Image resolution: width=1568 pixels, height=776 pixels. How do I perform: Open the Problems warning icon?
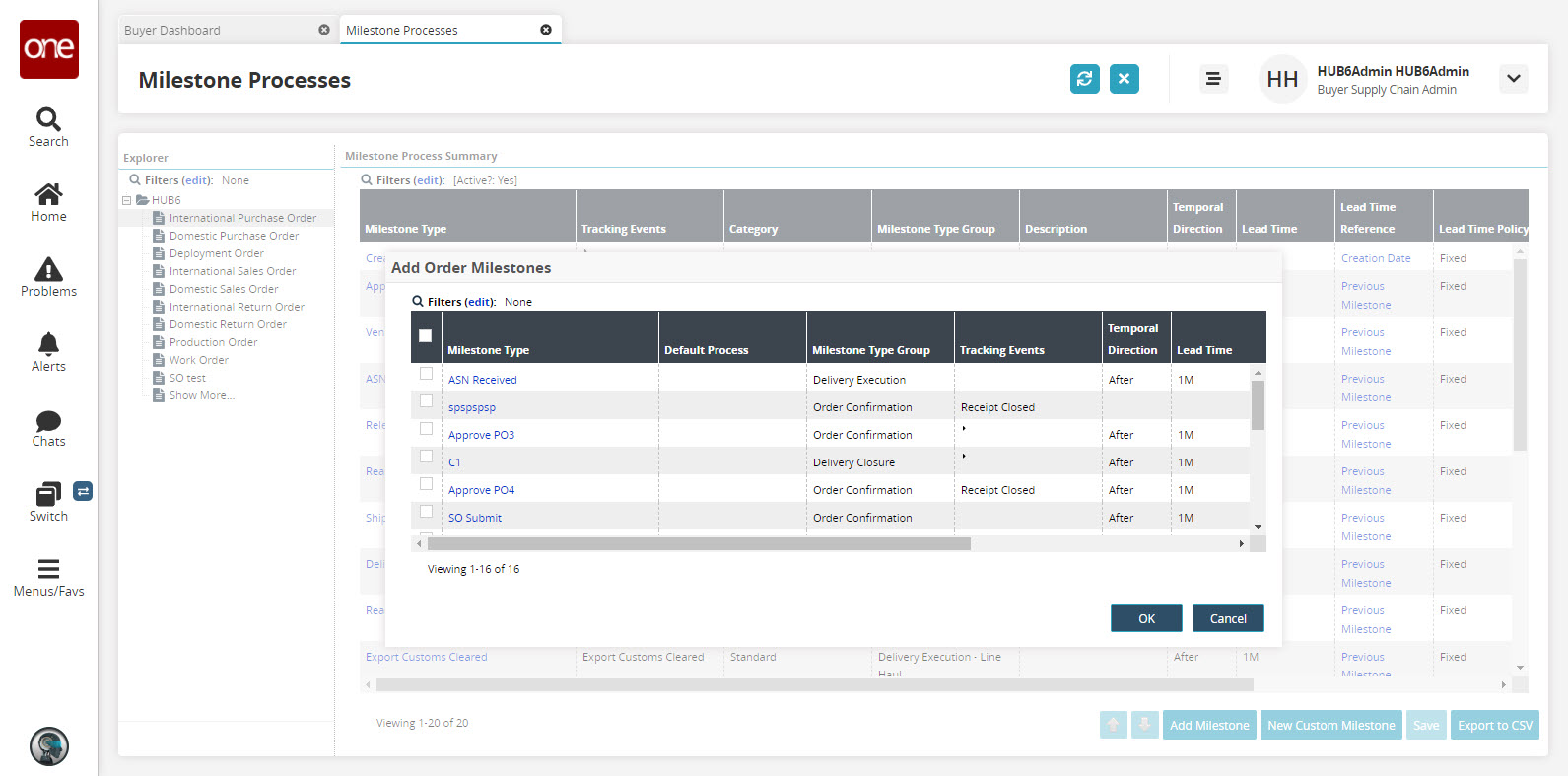(x=48, y=269)
